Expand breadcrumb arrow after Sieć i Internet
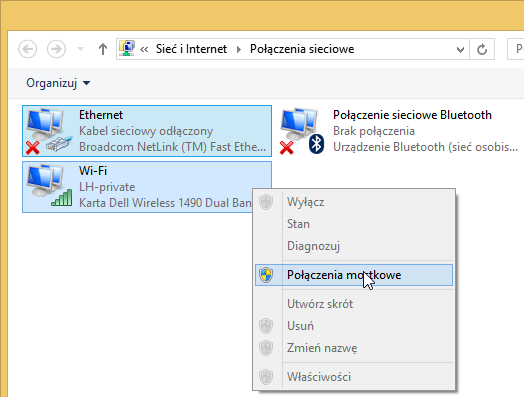Viewport: 524px width, 397px height. [x=239, y=49]
